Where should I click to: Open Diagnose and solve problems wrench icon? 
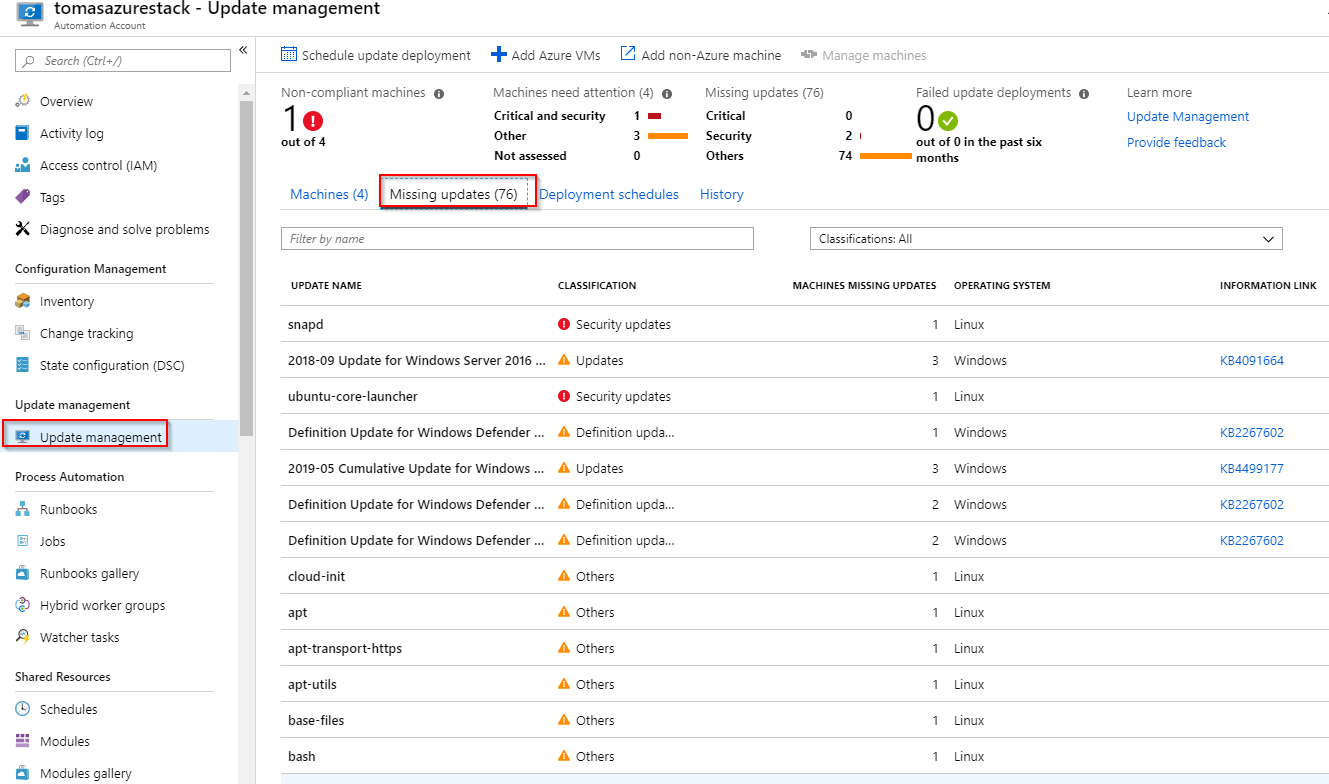tap(22, 229)
